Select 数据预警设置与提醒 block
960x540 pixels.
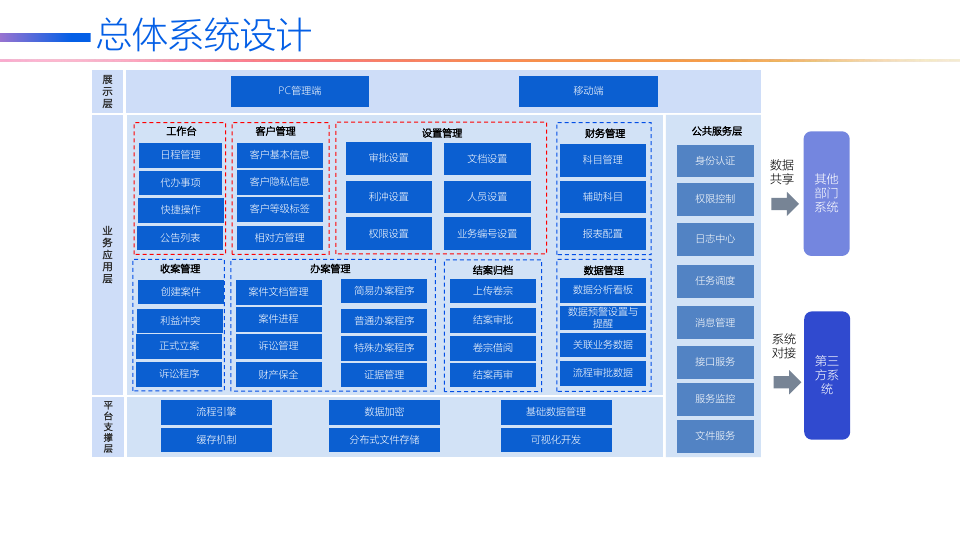click(x=602, y=317)
